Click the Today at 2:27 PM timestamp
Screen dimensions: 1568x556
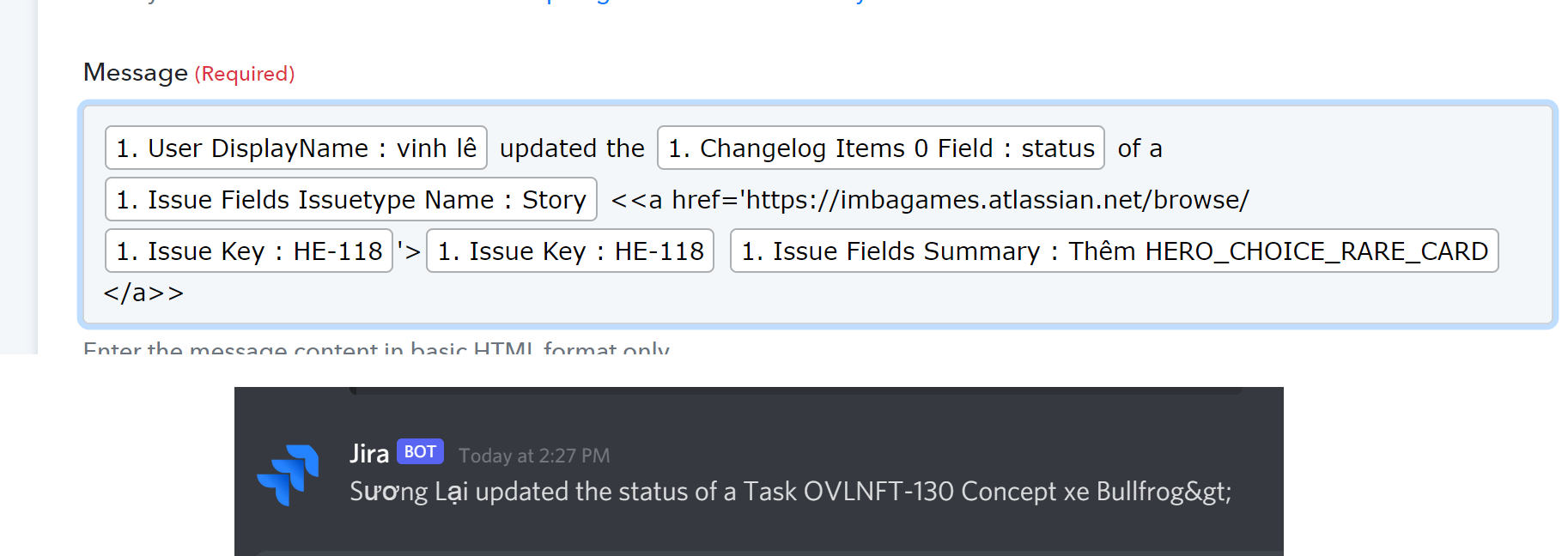click(534, 456)
